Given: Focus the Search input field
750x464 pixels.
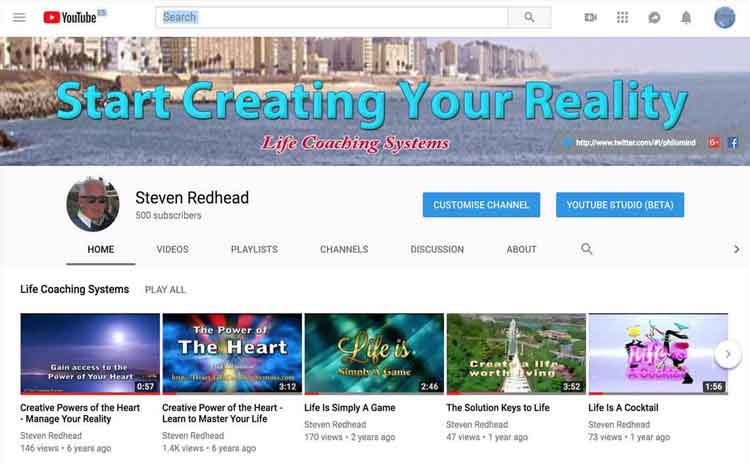Looking at the screenshot, I should 331,18.
